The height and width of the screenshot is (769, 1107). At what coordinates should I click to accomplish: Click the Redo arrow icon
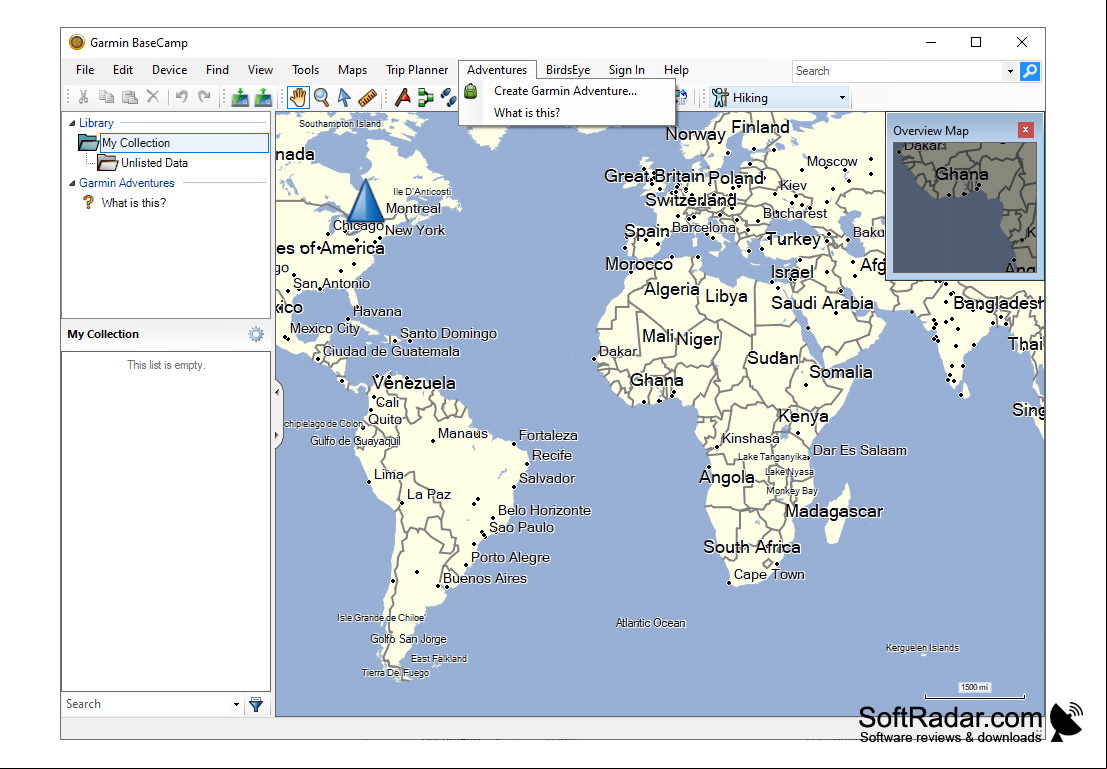[x=205, y=97]
